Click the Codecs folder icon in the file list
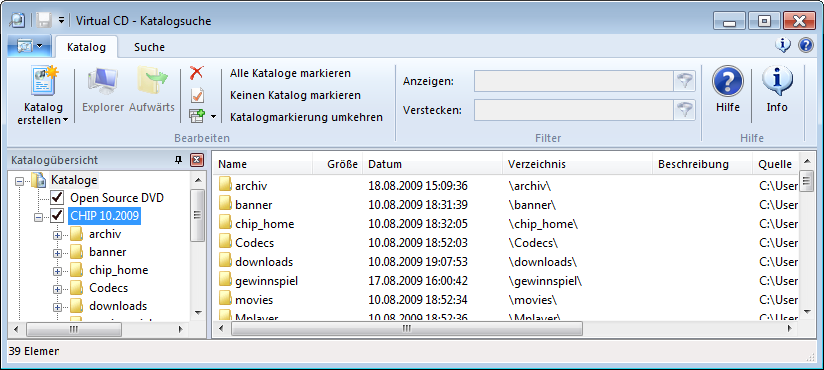The width and height of the screenshot is (824, 370). tap(225, 242)
